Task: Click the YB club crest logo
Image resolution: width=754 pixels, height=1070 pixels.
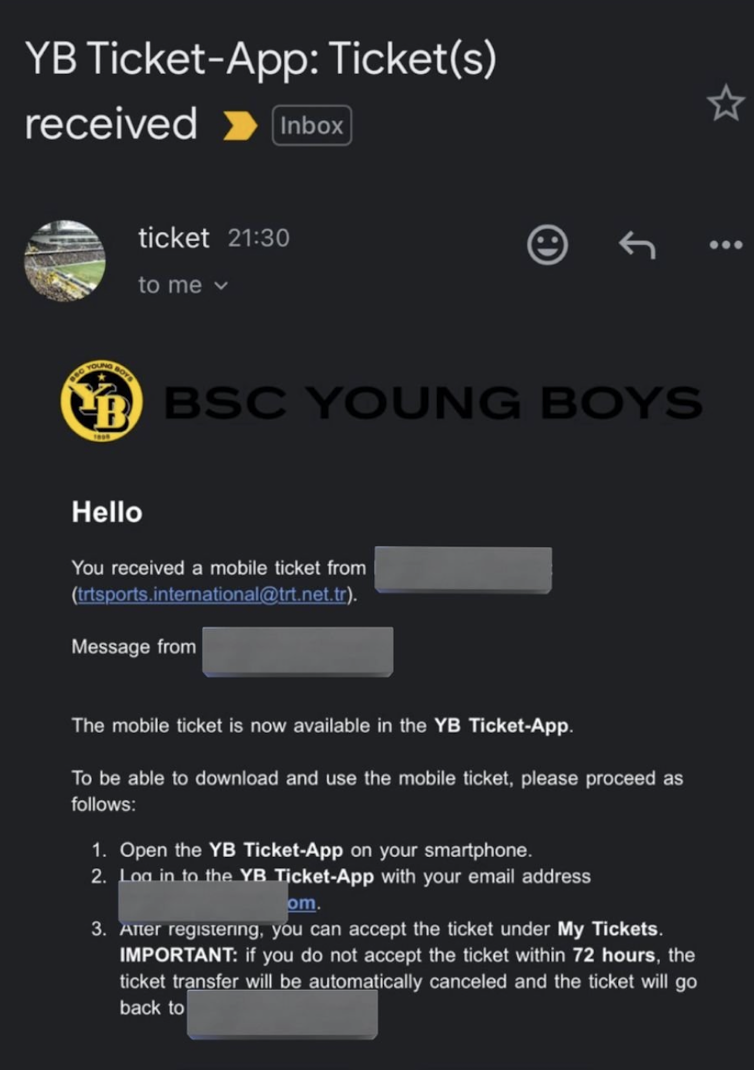Action: pyautogui.click(x=102, y=401)
